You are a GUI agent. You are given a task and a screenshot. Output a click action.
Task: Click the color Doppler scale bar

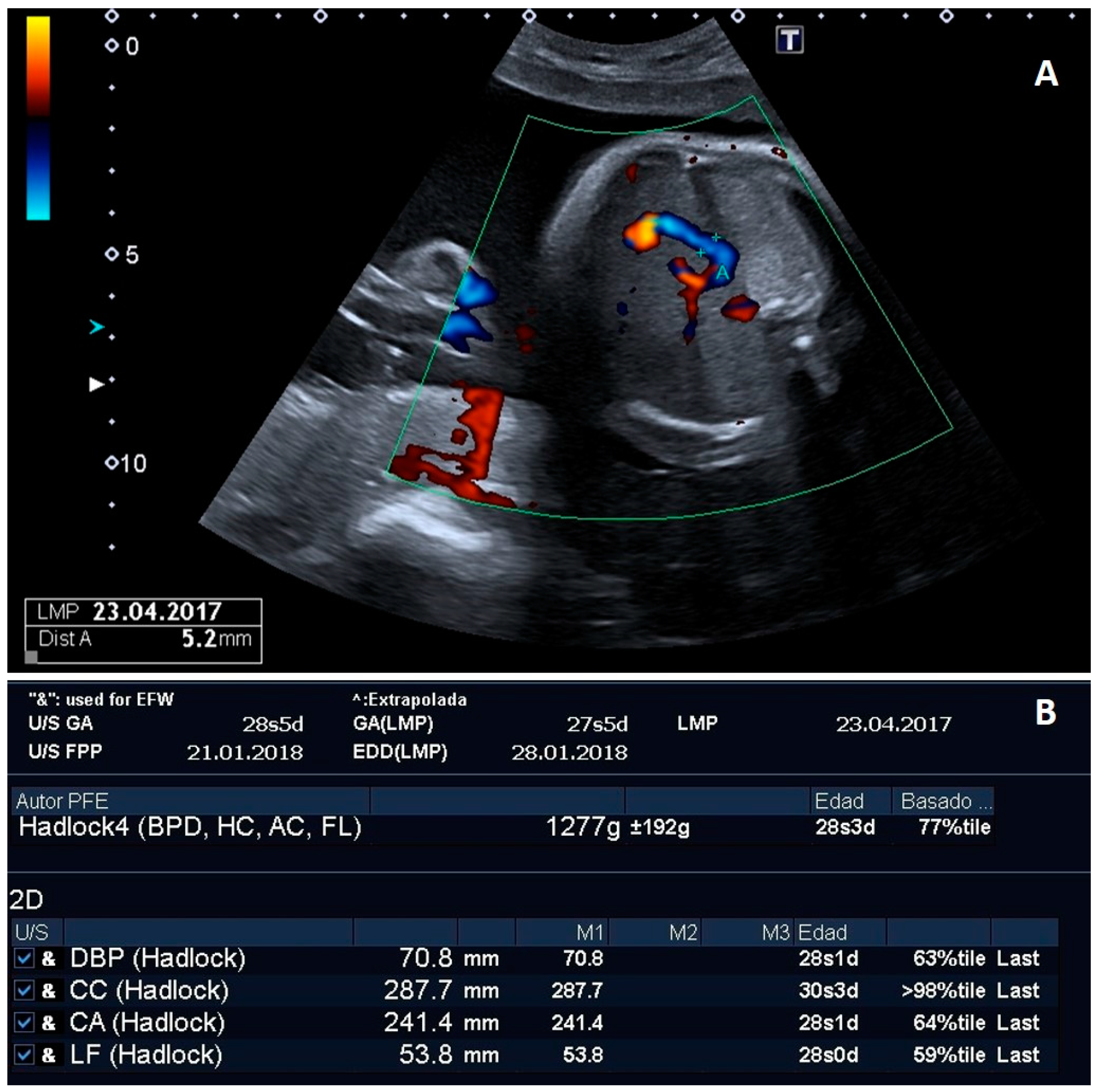pos(38,118)
